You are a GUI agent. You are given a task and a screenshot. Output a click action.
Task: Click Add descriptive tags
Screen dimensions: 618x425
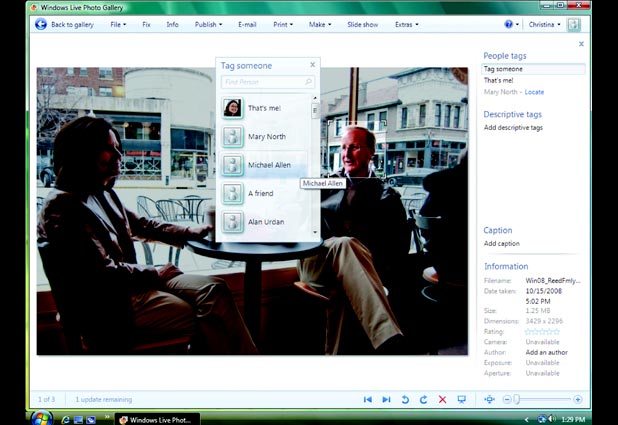tap(513, 128)
